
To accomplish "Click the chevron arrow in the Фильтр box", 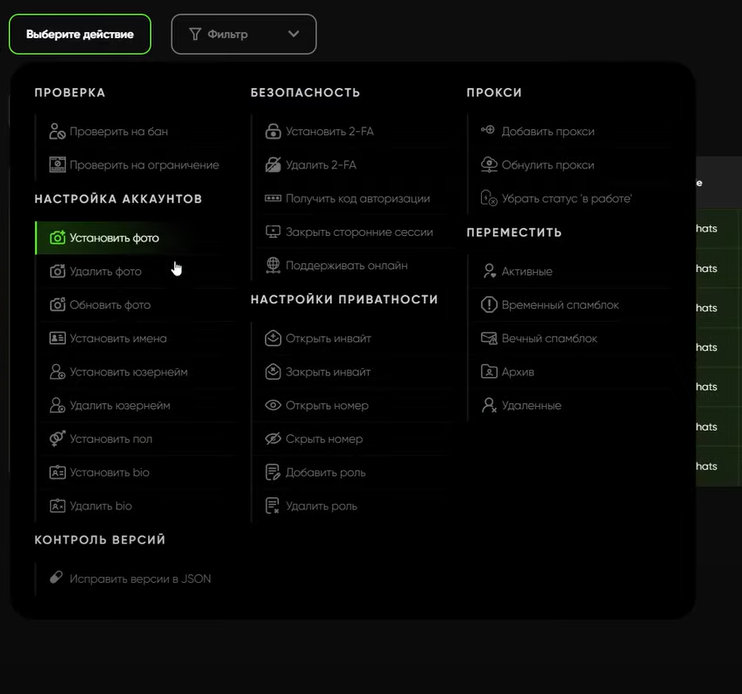I will (293, 34).
